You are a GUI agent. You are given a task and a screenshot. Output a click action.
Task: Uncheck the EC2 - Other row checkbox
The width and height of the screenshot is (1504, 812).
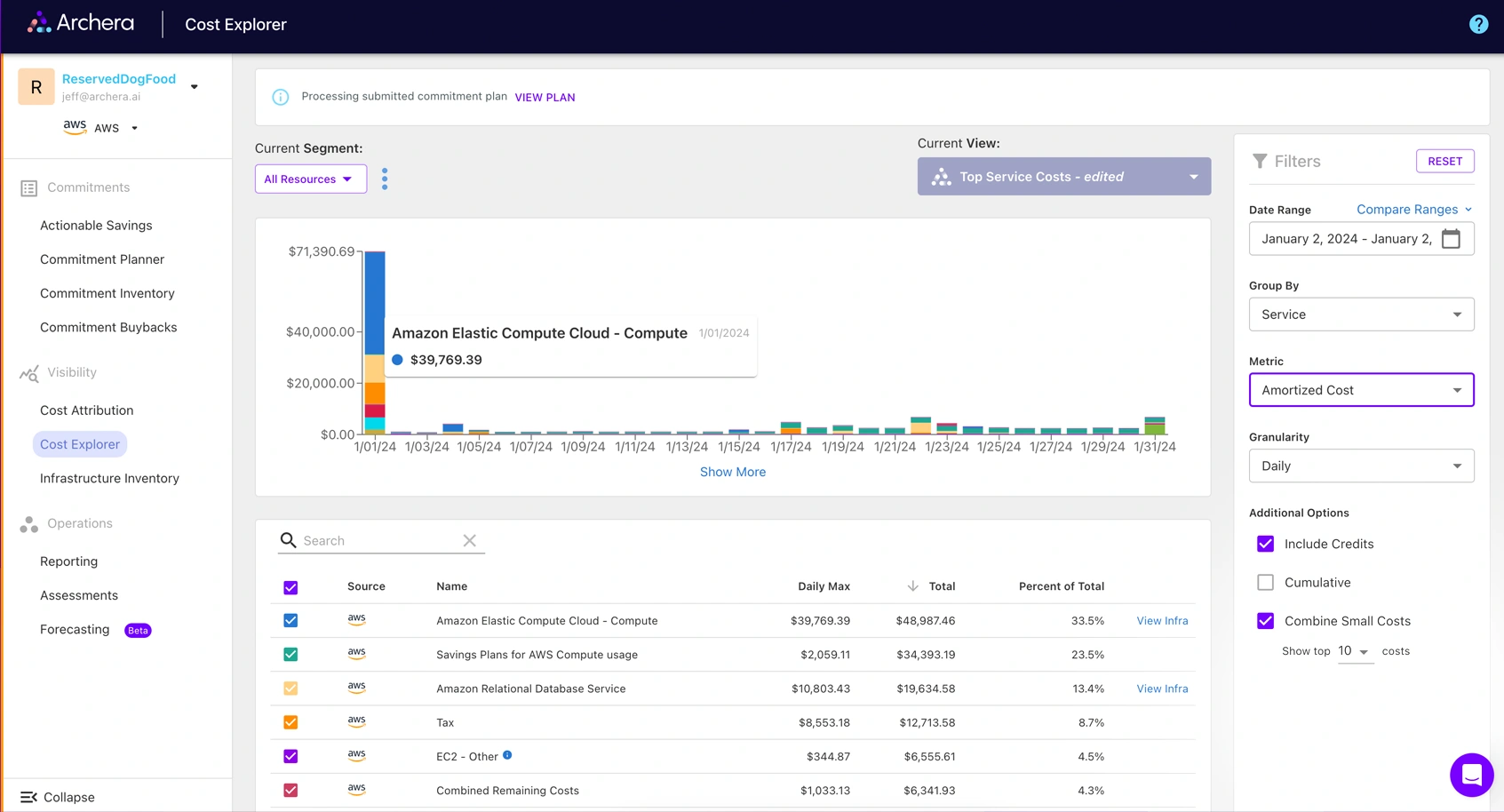[290, 756]
